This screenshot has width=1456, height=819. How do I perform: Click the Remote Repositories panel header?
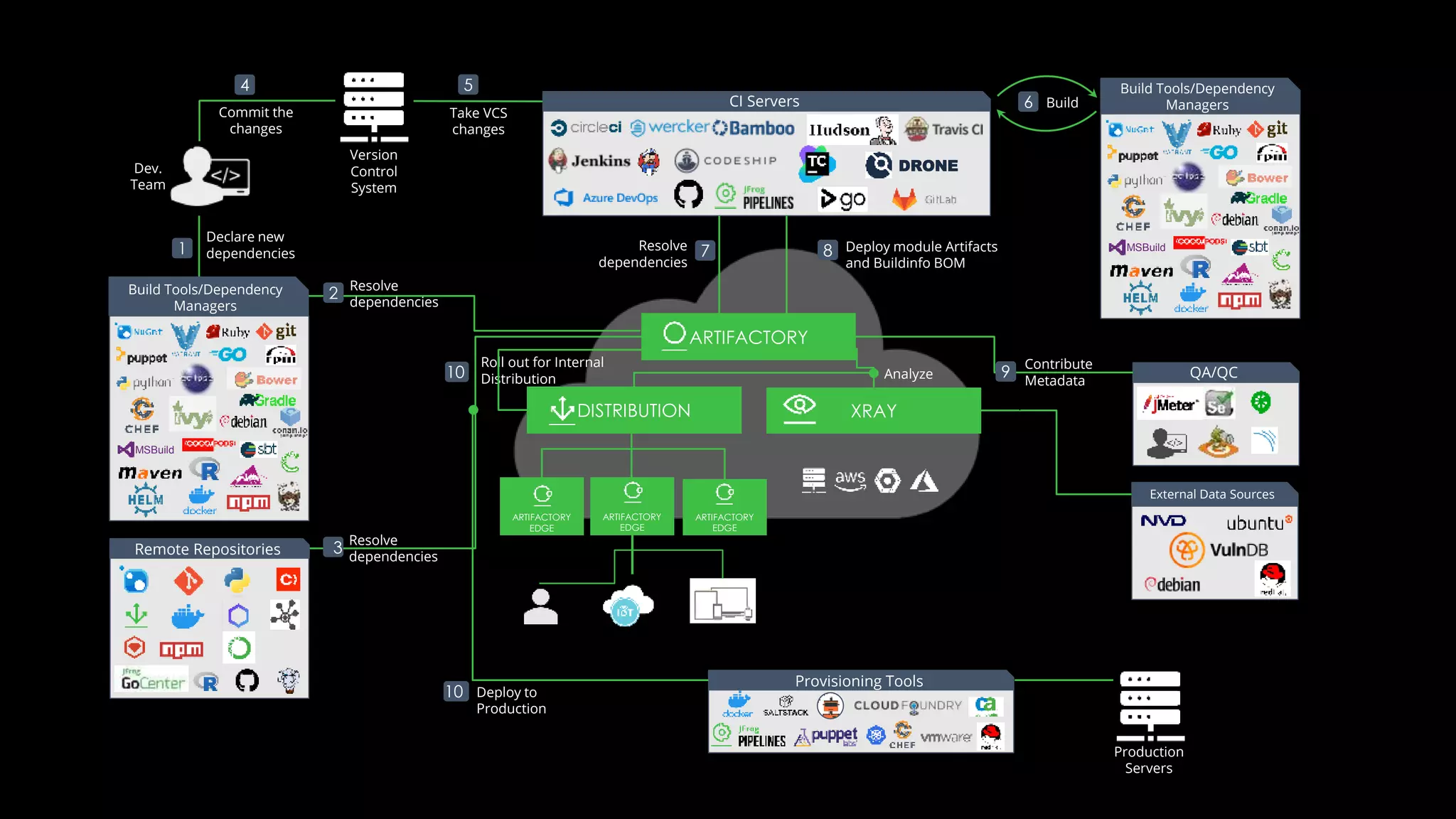[208, 549]
